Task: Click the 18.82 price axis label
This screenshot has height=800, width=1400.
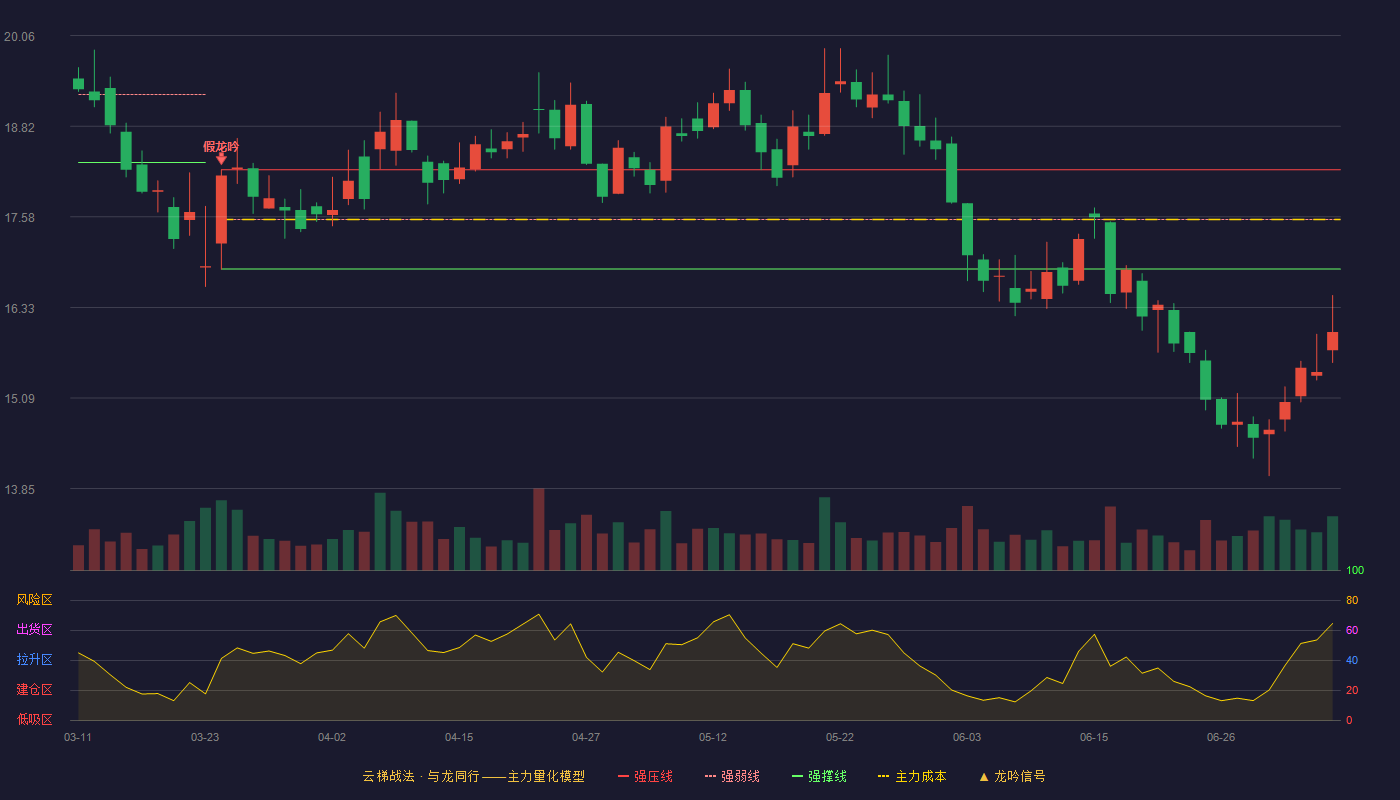Action: point(19,128)
